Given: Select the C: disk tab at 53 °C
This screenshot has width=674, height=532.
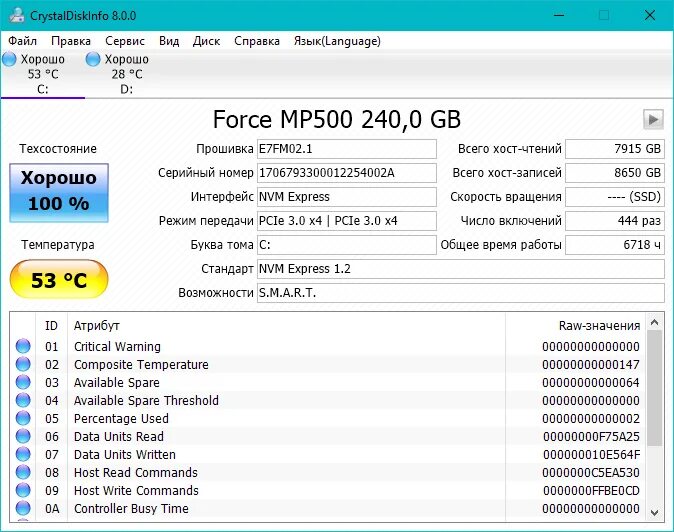Looking at the screenshot, I should click(x=43, y=74).
